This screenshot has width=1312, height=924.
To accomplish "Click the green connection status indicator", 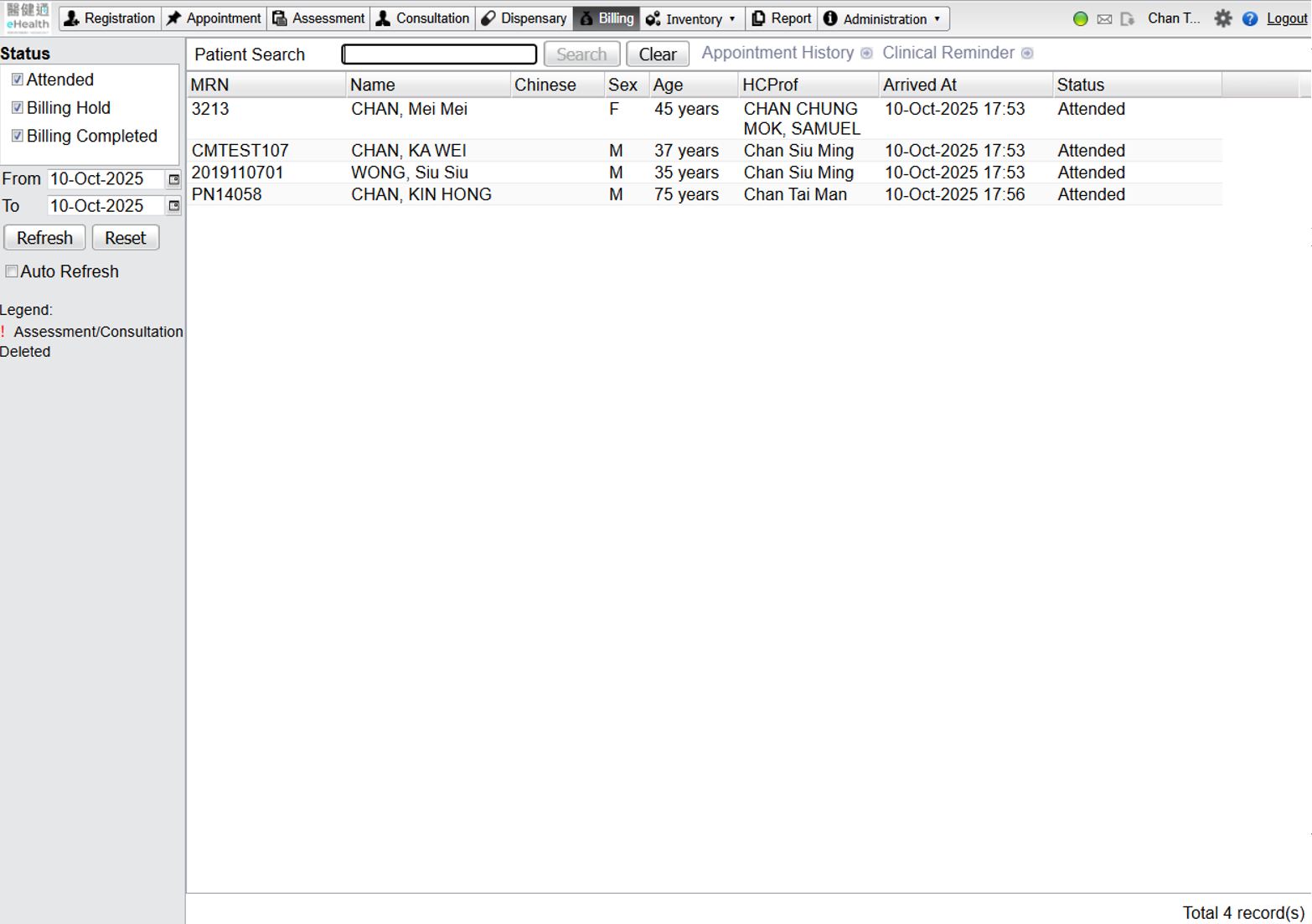I will pyautogui.click(x=1080, y=19).
